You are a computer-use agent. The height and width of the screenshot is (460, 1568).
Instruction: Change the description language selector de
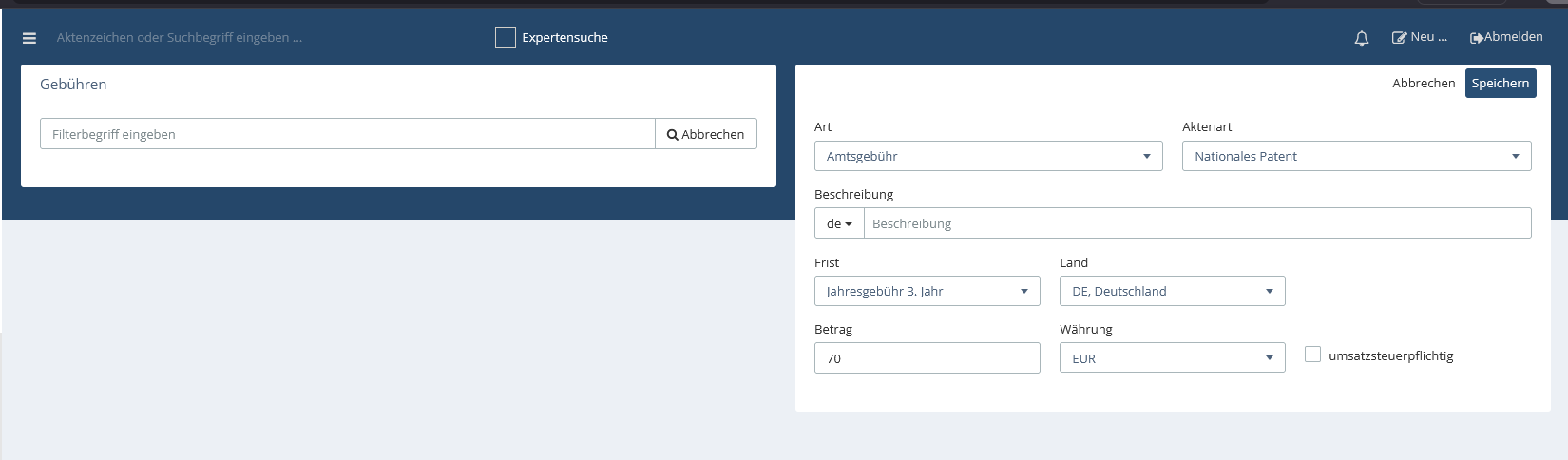[x=838, y=223]
